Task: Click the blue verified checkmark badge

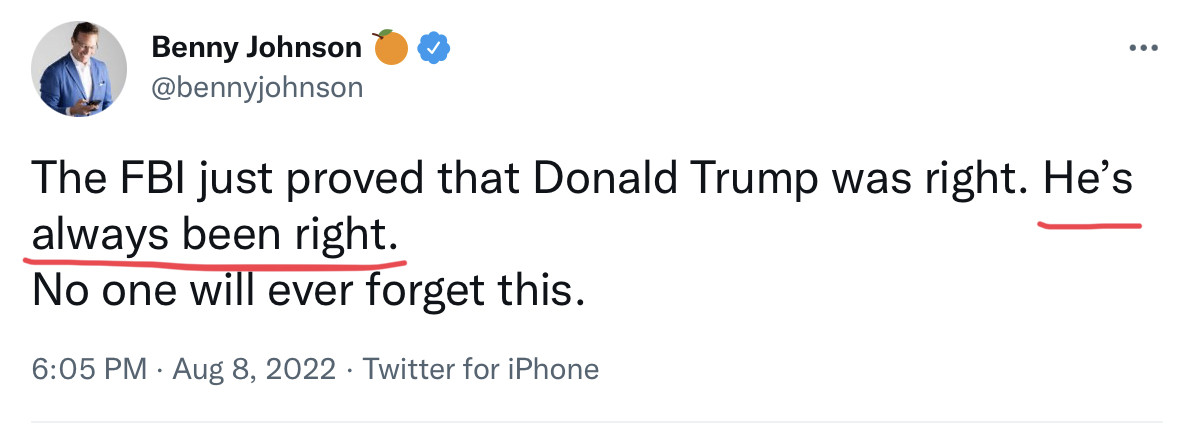Action: [x=431, y=47]
